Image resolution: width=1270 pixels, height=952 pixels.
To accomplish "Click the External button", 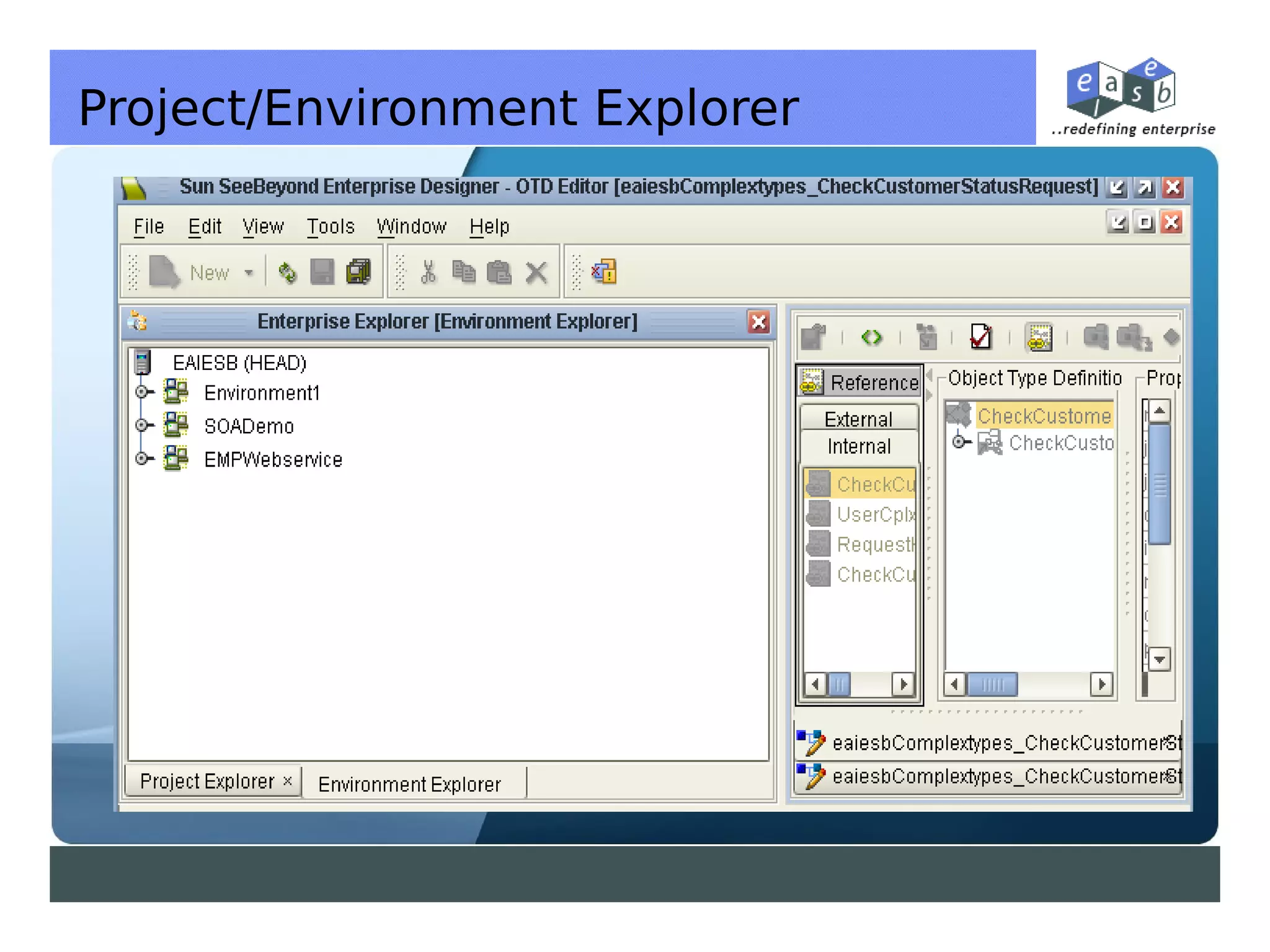I will coord(859,419).
